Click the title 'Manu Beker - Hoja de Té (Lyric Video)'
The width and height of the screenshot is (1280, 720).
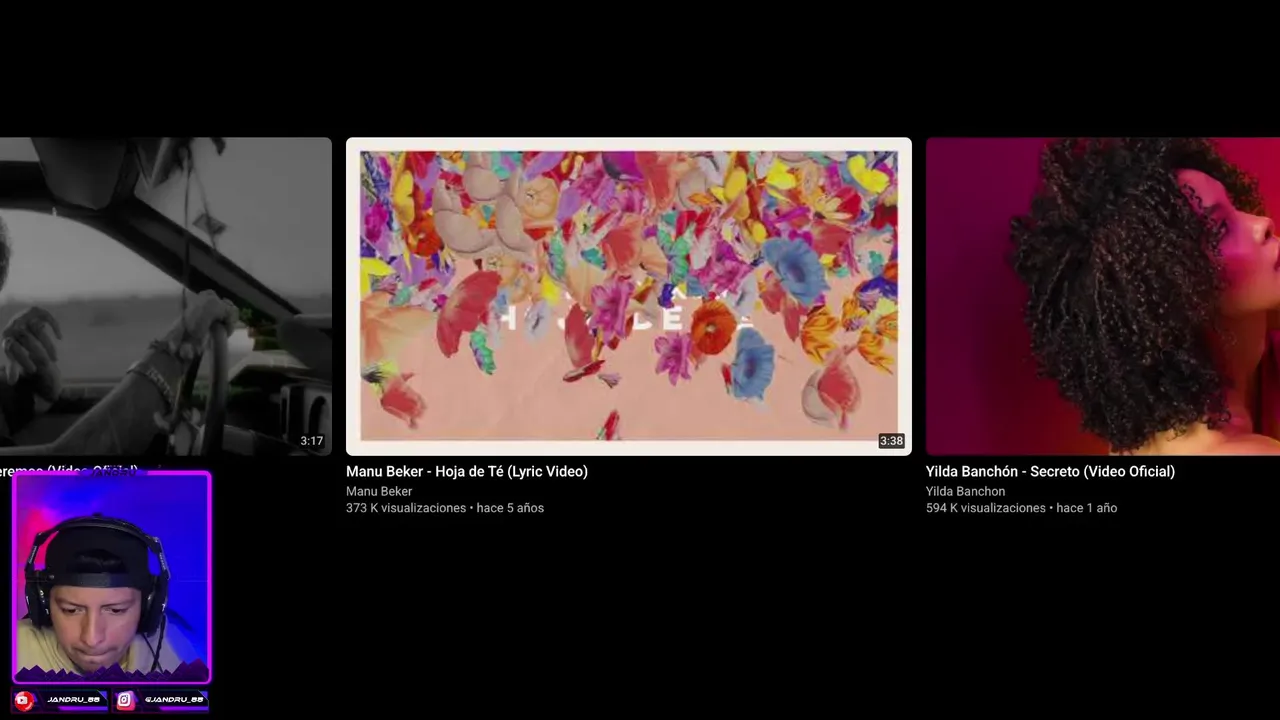467,471
